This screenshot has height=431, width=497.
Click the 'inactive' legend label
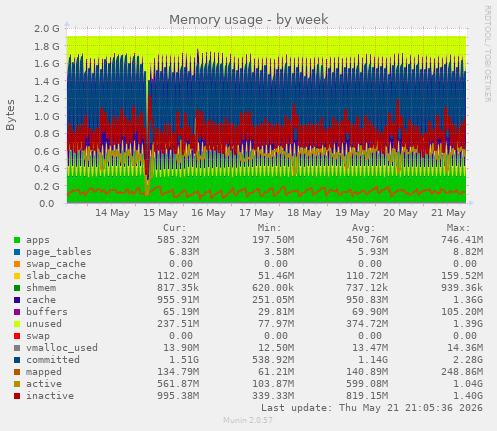tap(50, 396)
